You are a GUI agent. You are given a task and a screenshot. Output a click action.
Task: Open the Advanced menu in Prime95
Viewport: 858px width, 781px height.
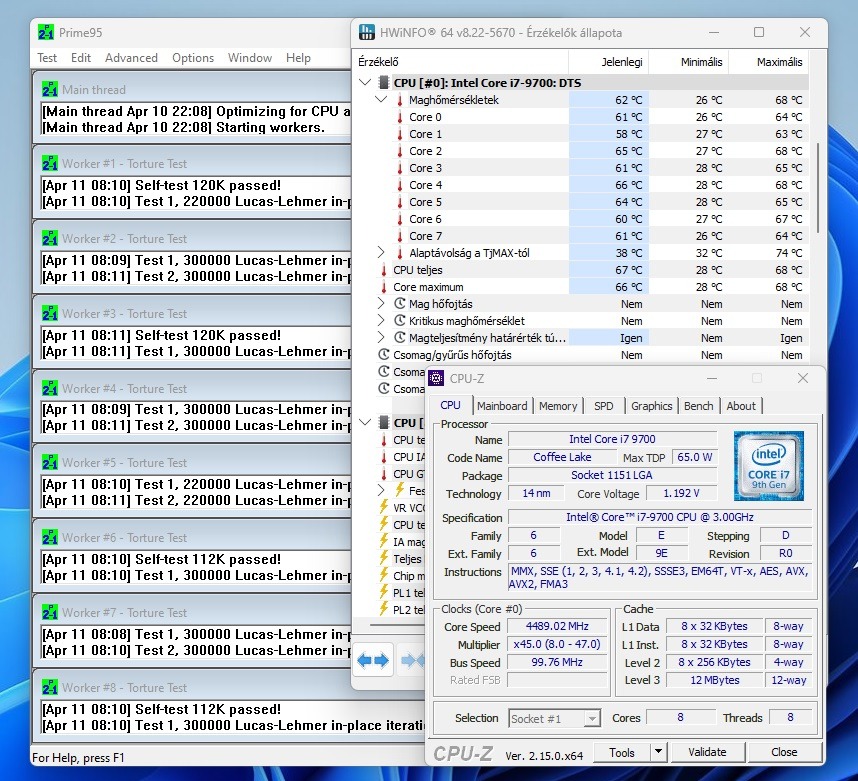point(131,57)
